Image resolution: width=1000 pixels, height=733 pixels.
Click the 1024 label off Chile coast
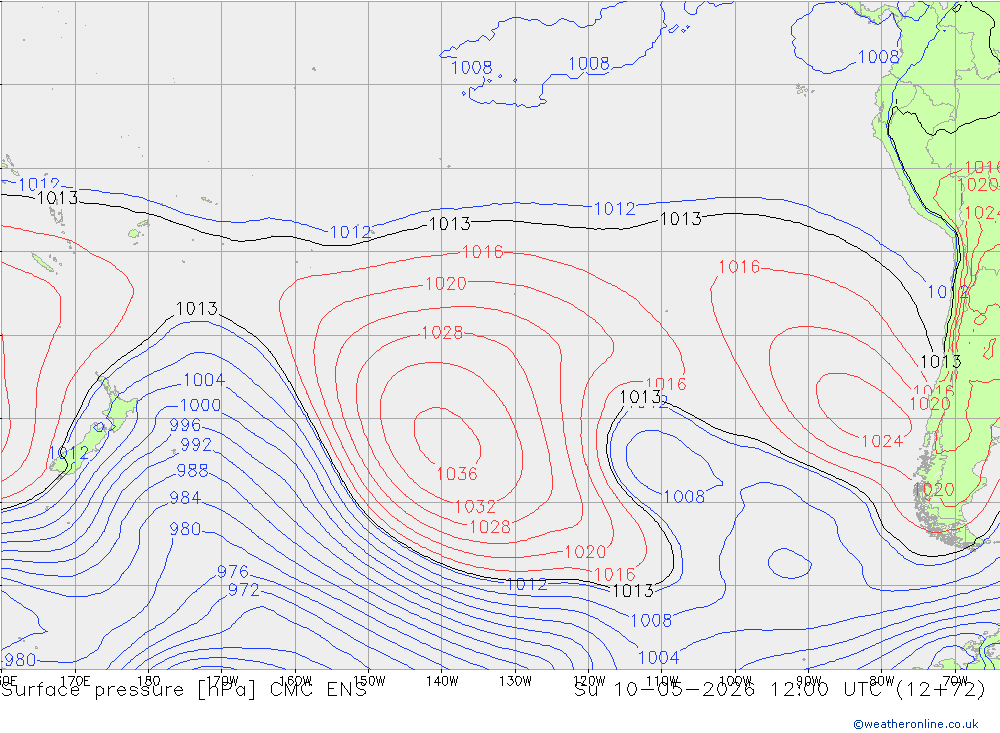tap(882, 441)
